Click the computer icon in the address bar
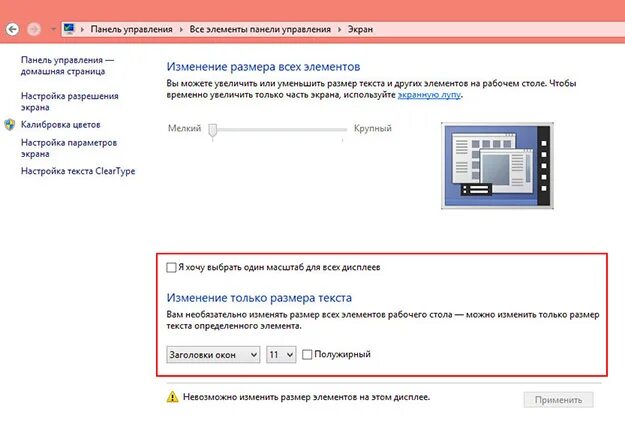This screenshot has height=424, width=625. point(69,29)
